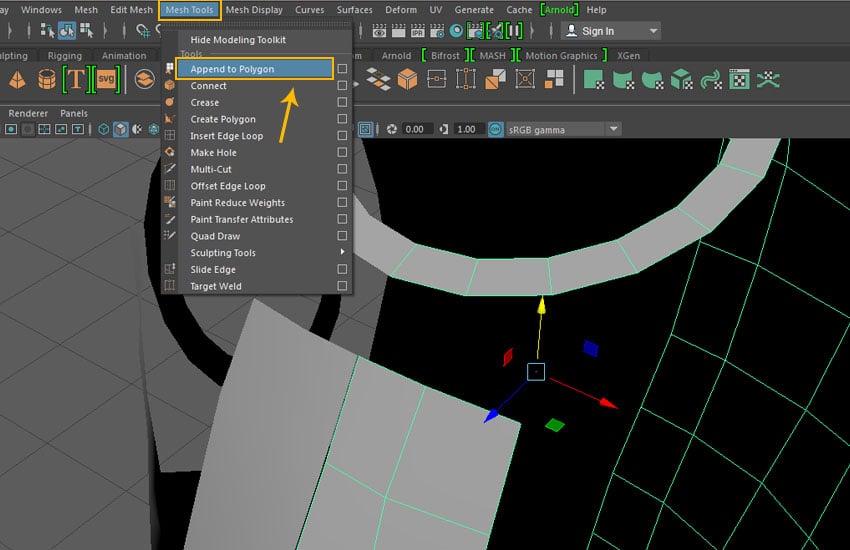Open the Mesh Tools menu

coord(189,10)
